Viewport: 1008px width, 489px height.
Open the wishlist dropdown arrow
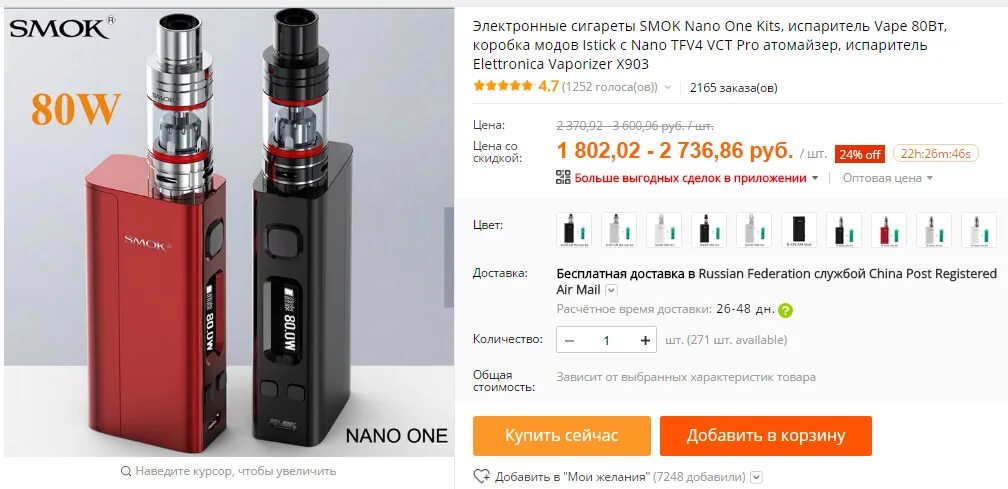757,477
